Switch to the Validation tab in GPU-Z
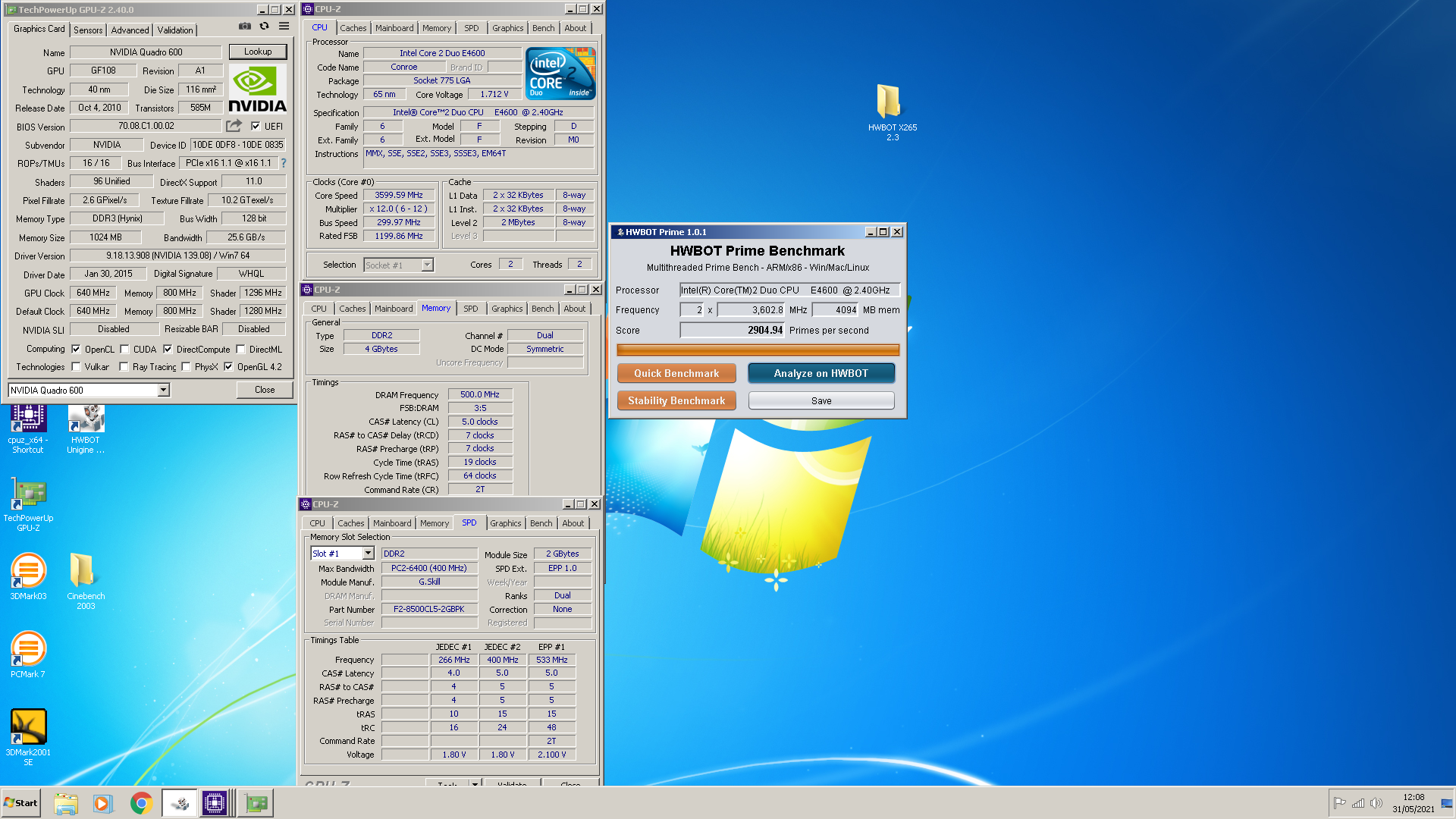Screen dimensions: 1456x819 click(175, 30)
